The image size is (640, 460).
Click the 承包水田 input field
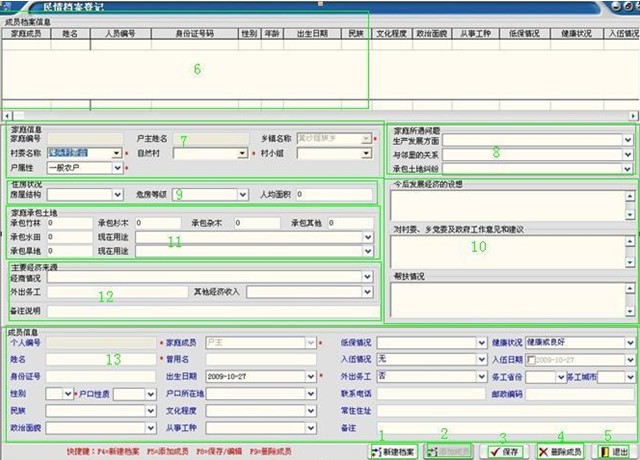[70, 237]
